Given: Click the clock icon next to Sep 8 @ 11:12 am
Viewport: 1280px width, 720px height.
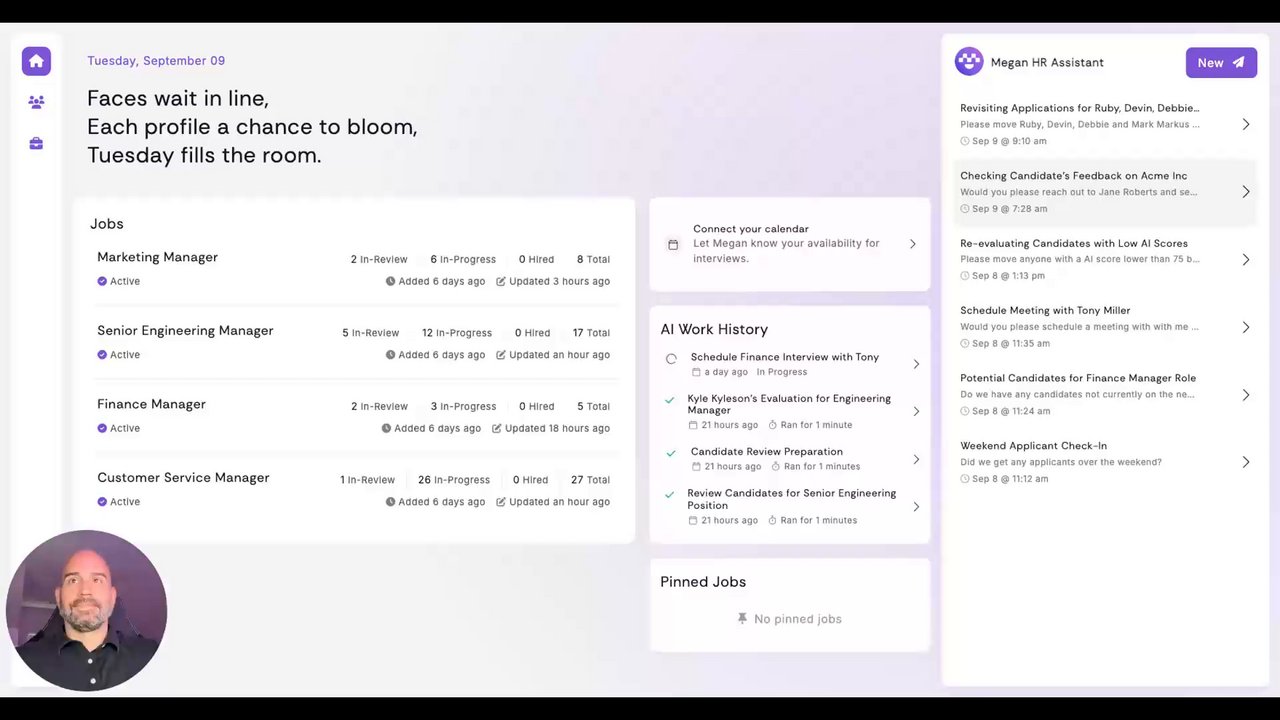Looking at the screenshot, I should tap(965, 479).
